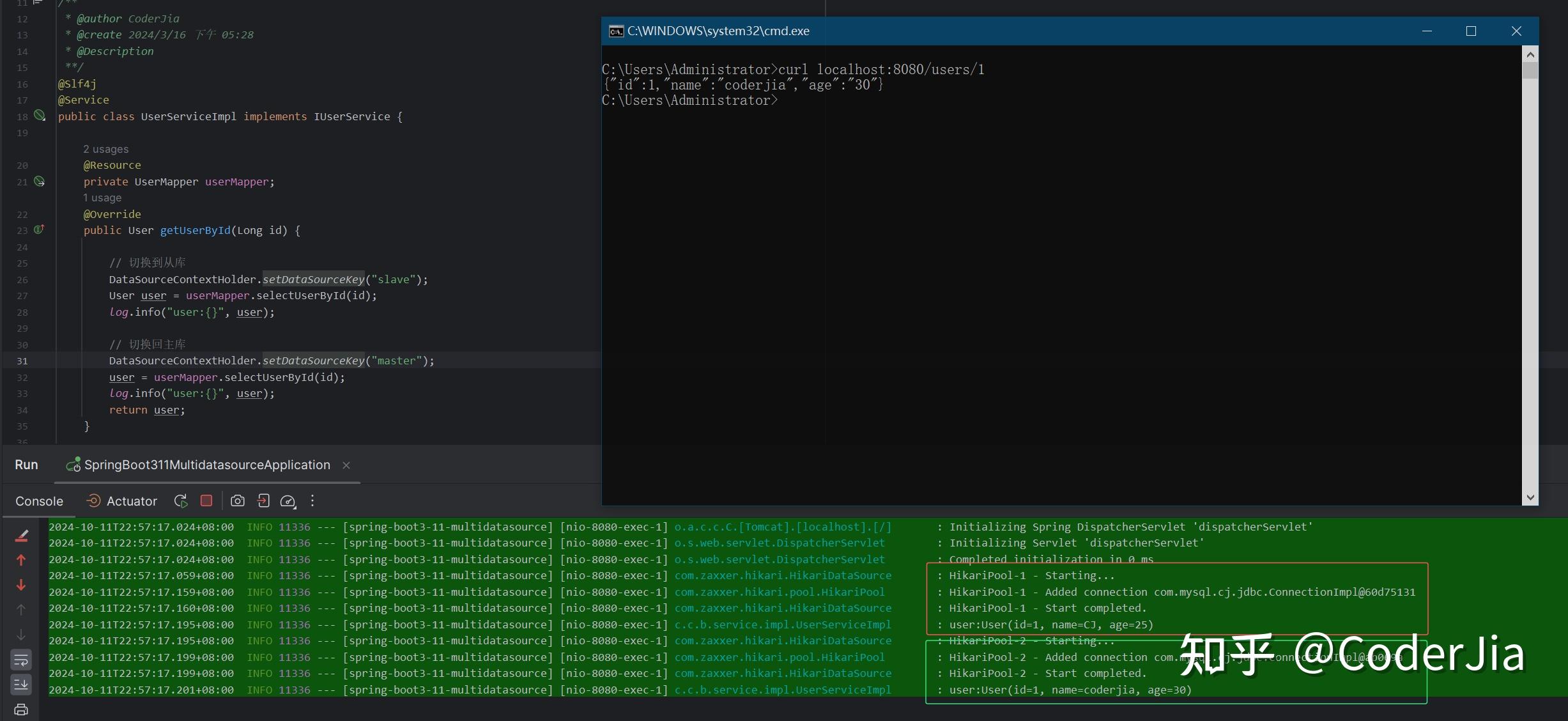Expand the collapsed code region at line 11
Screen dimensions: 1568x721
click(x=37, y=3)
